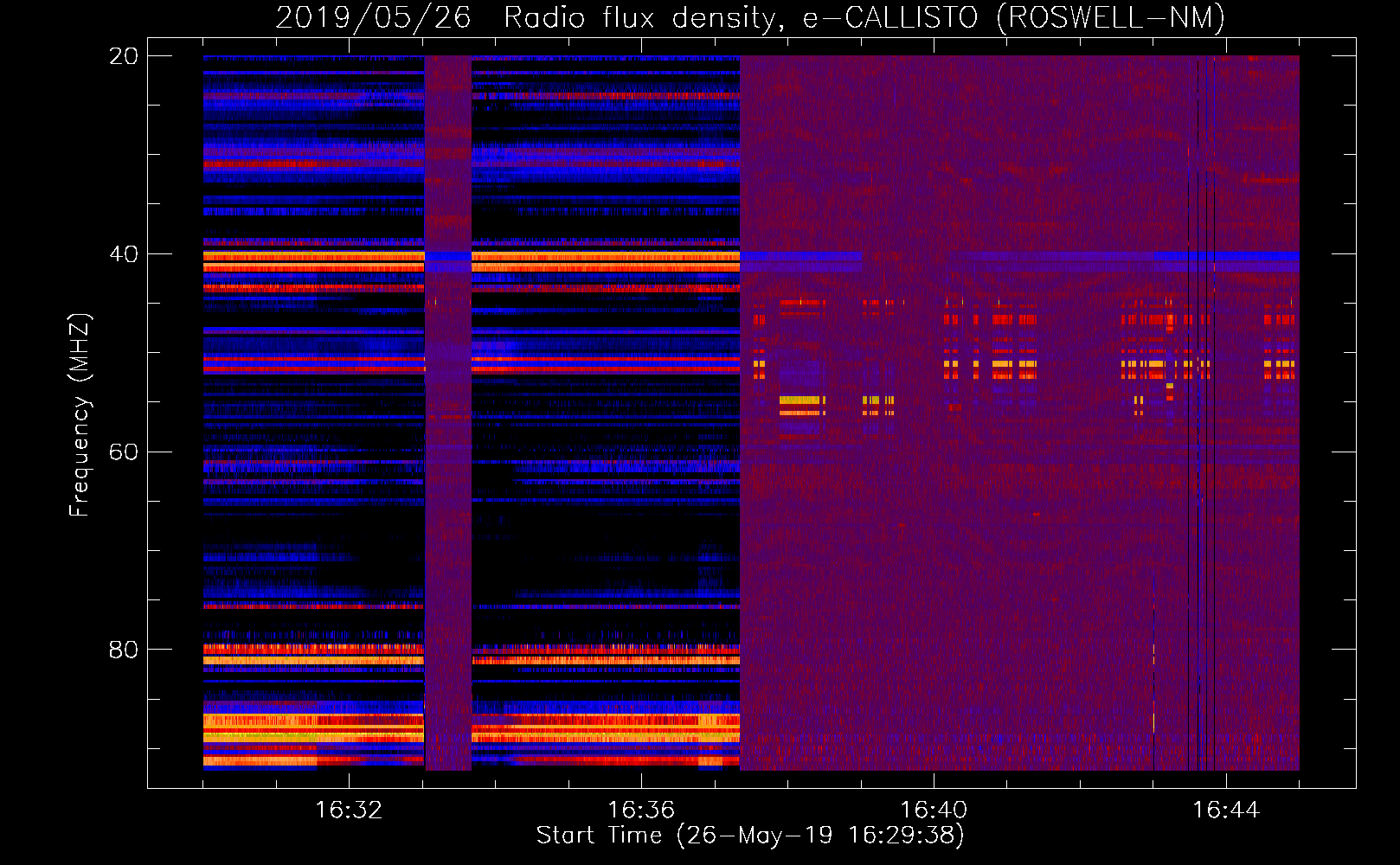Image resolution: width=1400 pixels, height=865 pixels.
Task: Click the frequency tick label '20'
Action: tap(124, 56)
